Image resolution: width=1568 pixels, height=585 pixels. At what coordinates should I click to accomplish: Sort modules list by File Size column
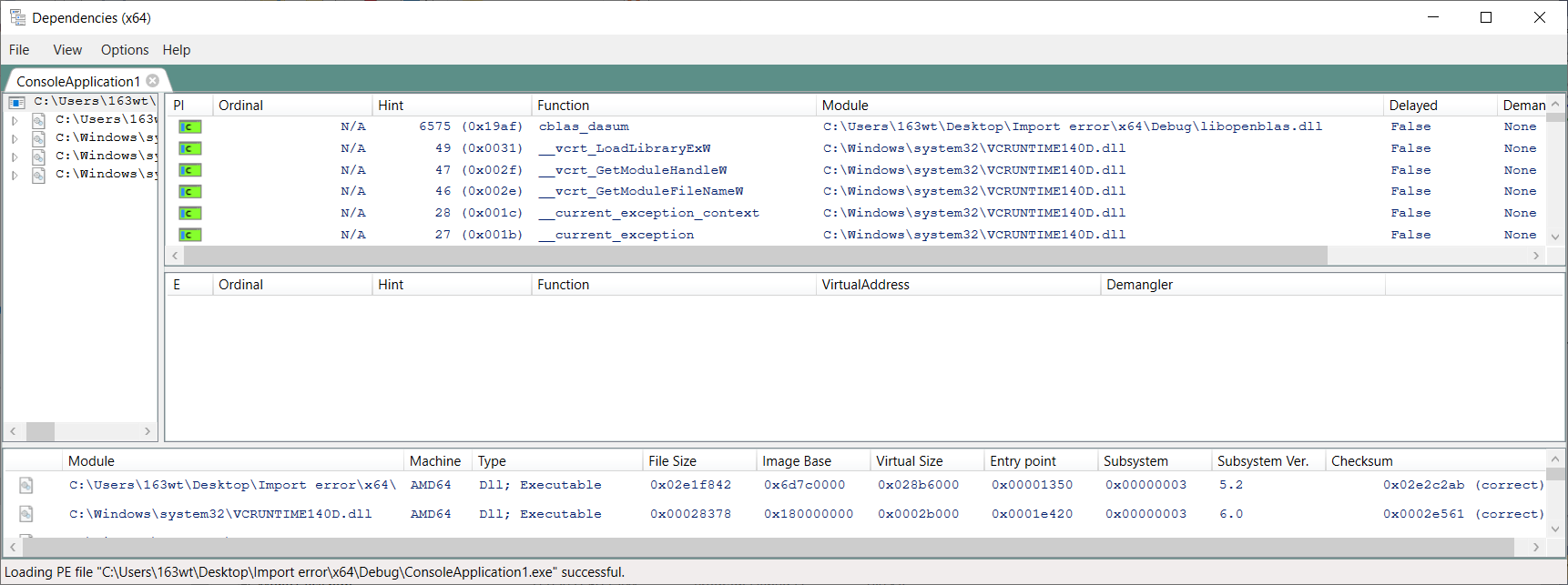pyautogui.click(x=699, y=461)
